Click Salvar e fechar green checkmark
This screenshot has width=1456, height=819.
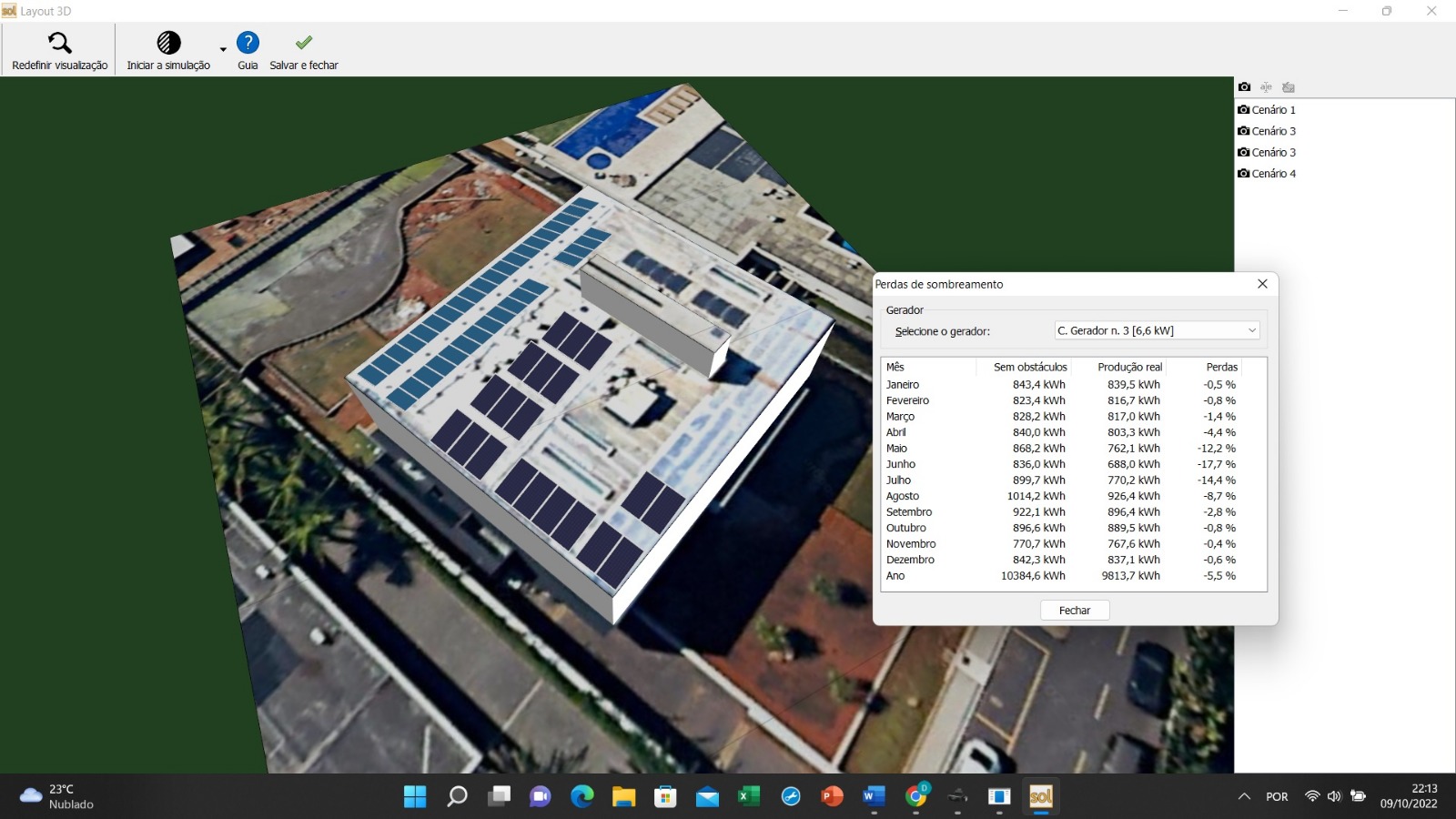(x=304, y=44)
